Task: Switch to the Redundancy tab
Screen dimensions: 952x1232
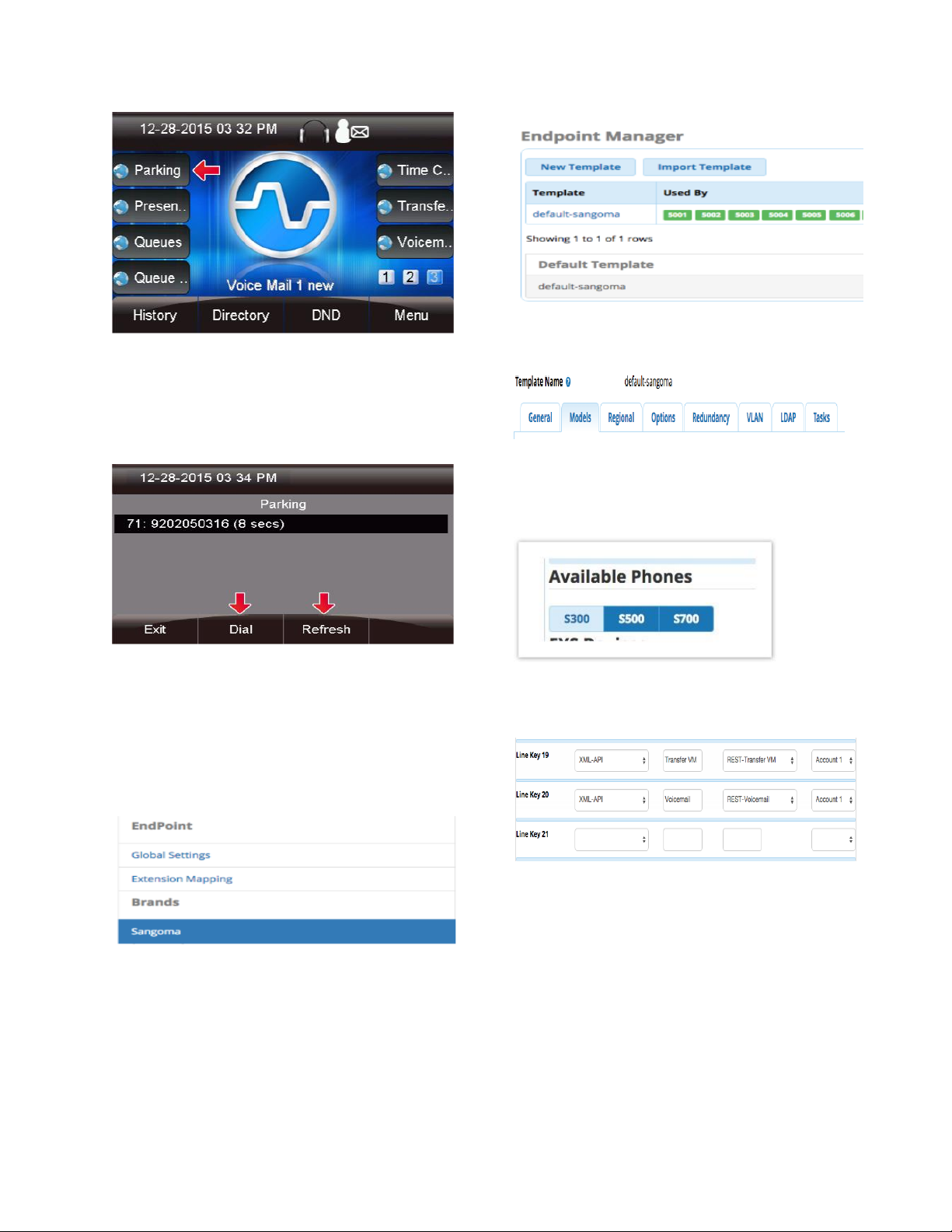Action: pos(711,418)
